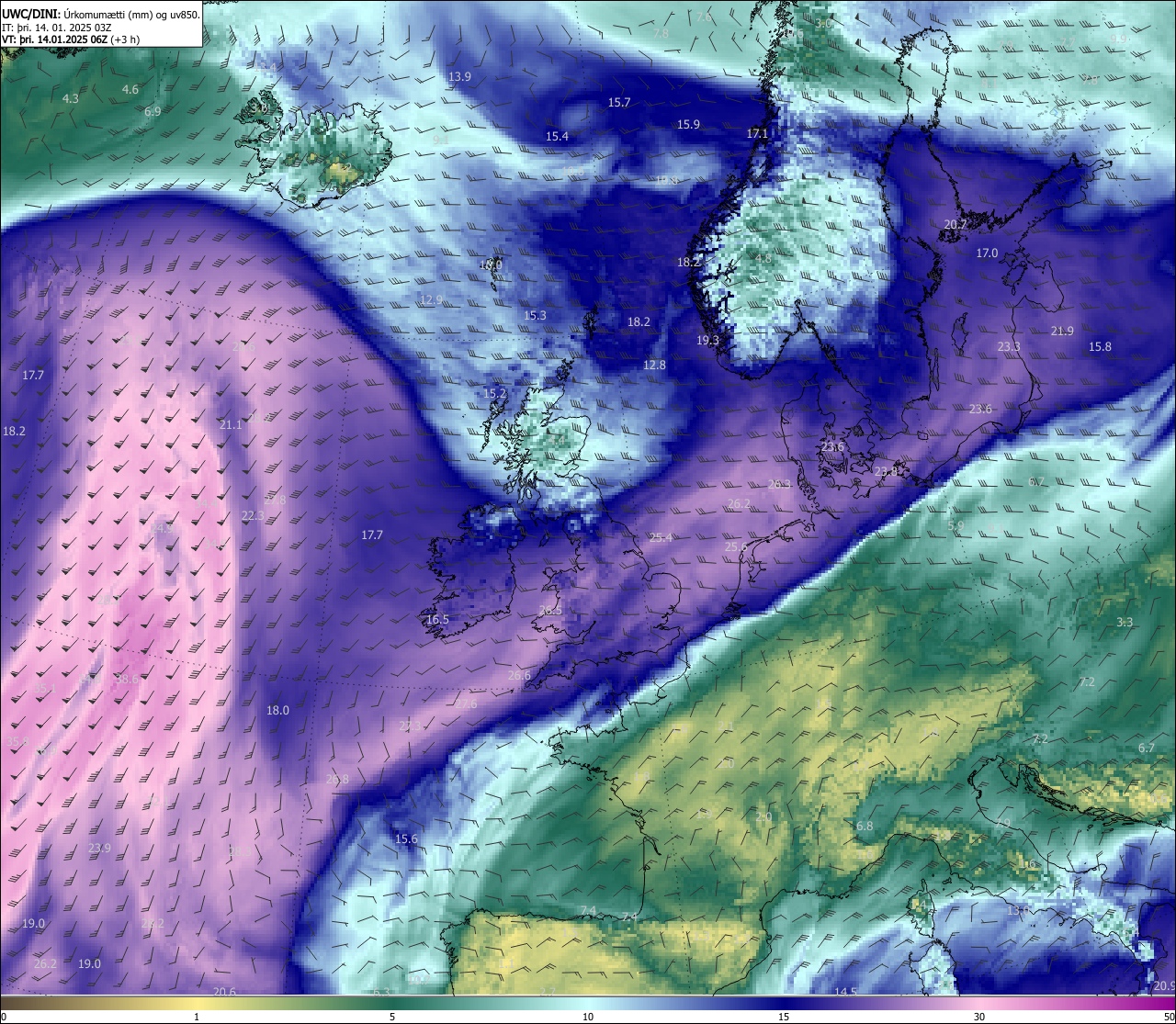The height and width of the screenshot is (1024, 1176).
Task: Click the colorbar tick label '1'
Action: [x=197, y=1016]
